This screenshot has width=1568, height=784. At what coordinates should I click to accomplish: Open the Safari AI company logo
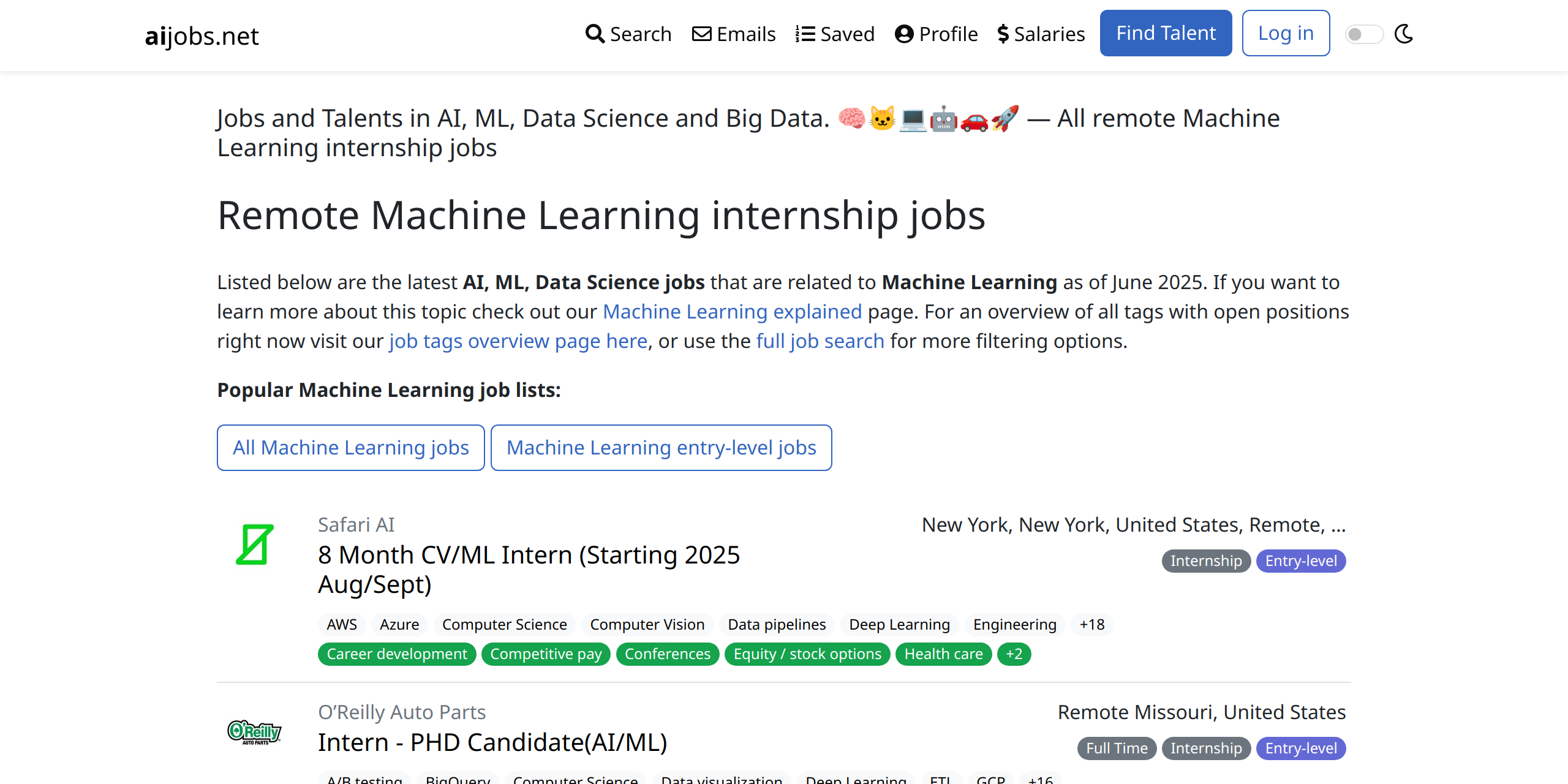[255, 544]
